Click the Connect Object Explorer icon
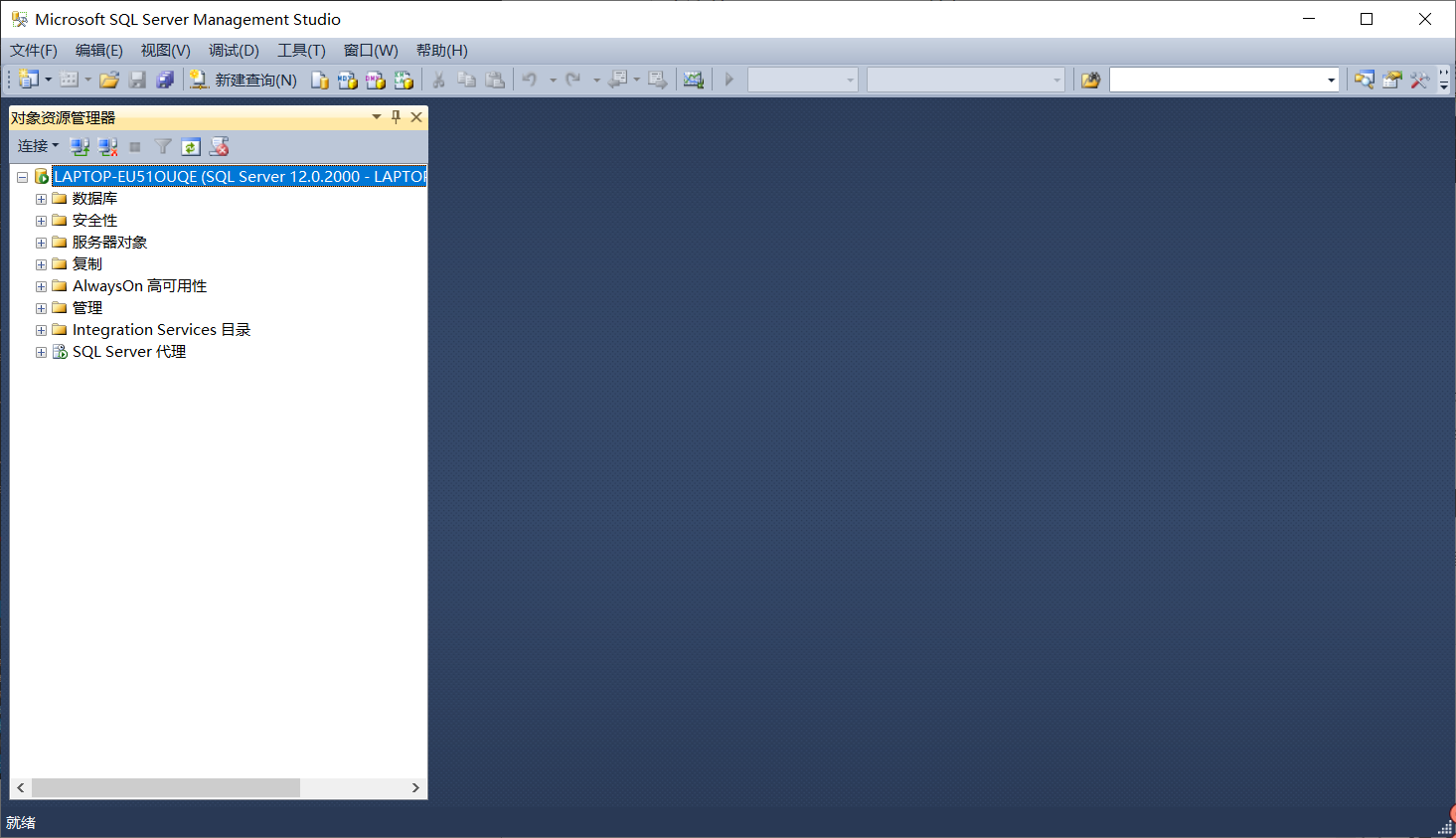1456x838 pixels. (80, 147)
